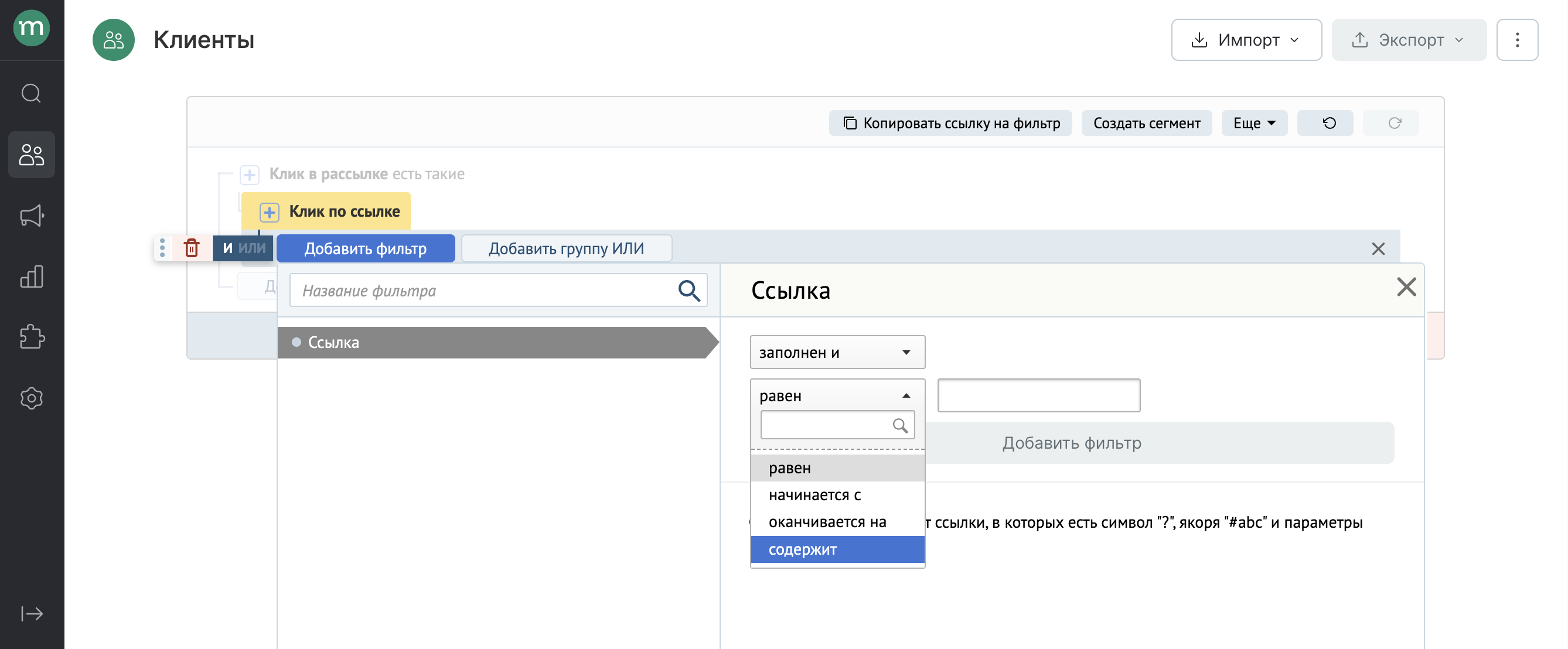
Task: Open the Экспорт dropdown
Action: (x=1409, y=40)
